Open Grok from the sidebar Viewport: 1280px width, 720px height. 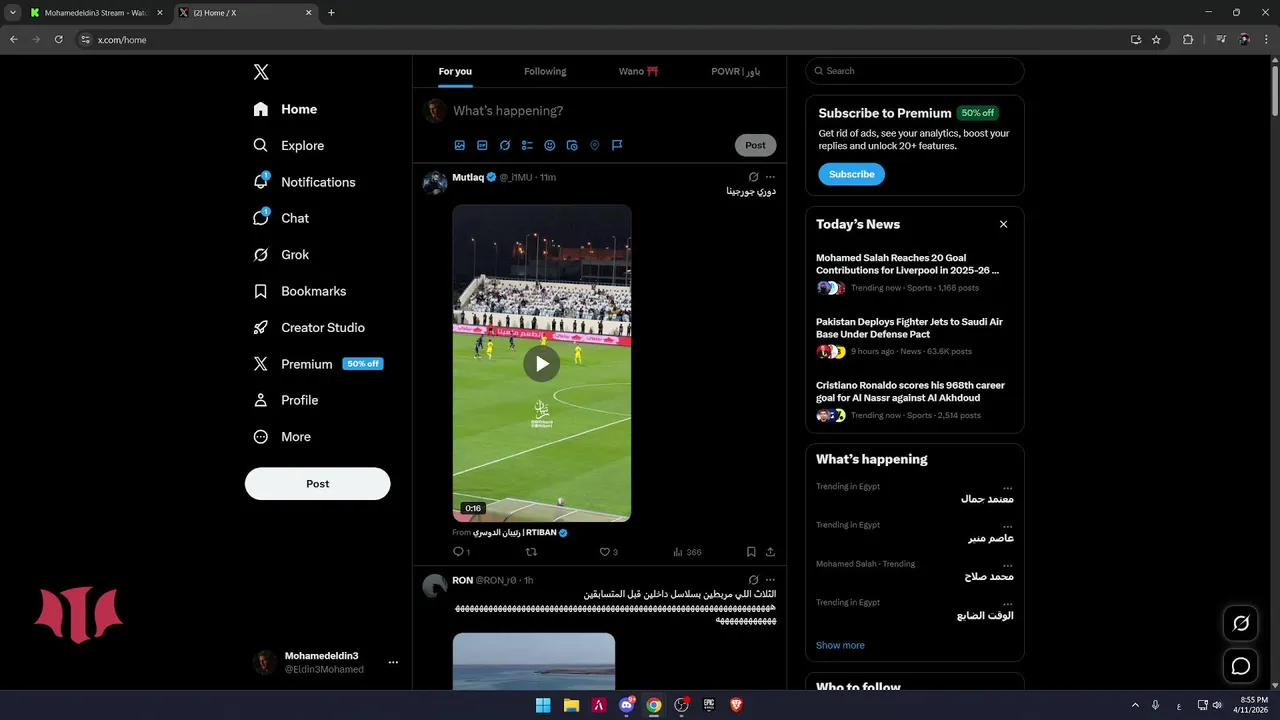pos(282,255)
